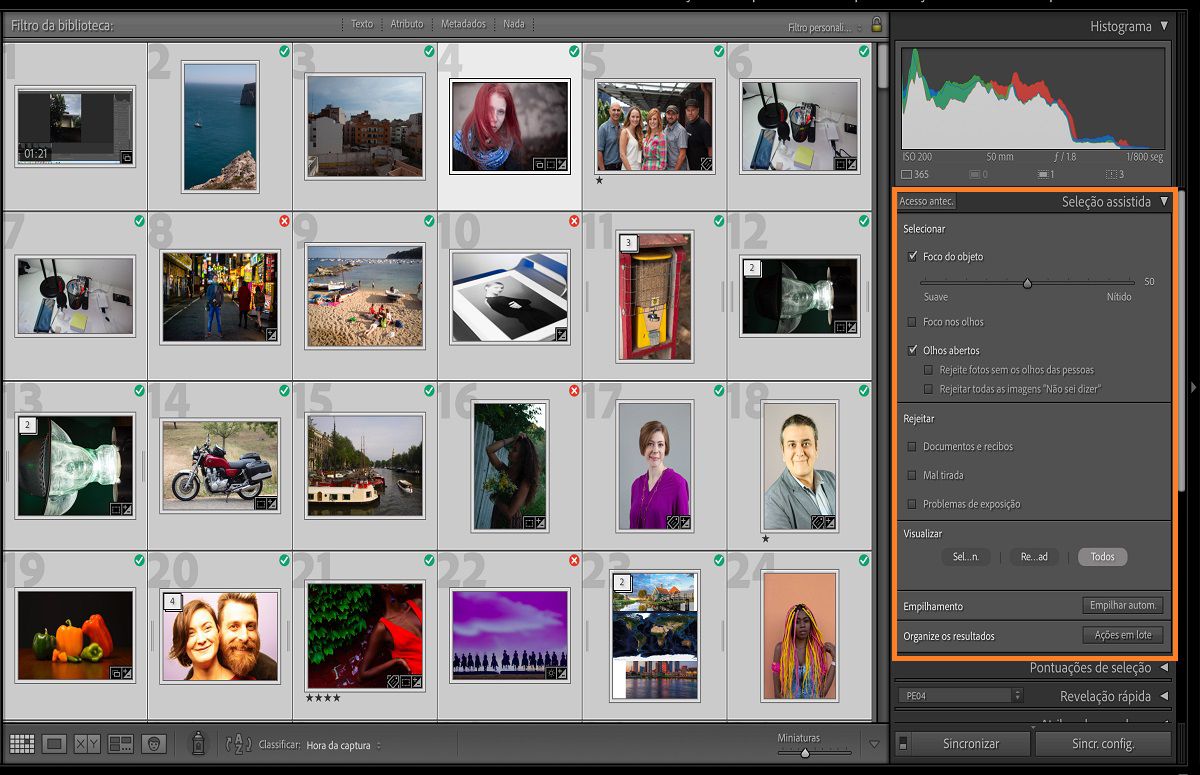
Task: Open the People view icon
Action: (x=154, y=744)
